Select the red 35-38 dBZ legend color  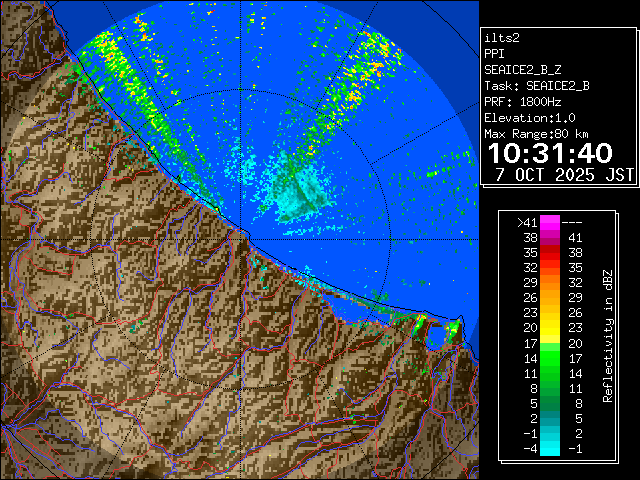(x=550, y=252)
